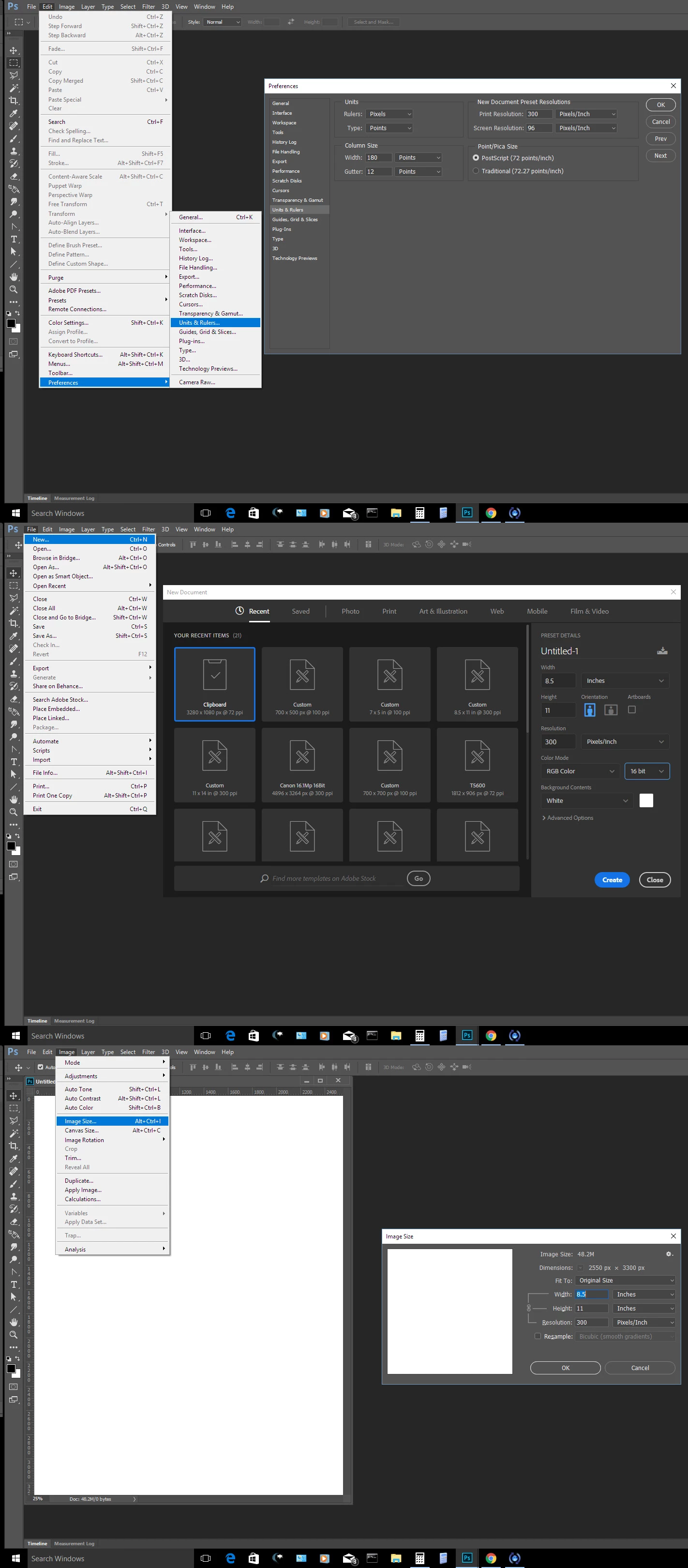This screenshot has width=688, height=1568.
Task: Click New Document recent items scrollbar
Action: point(527,677)
